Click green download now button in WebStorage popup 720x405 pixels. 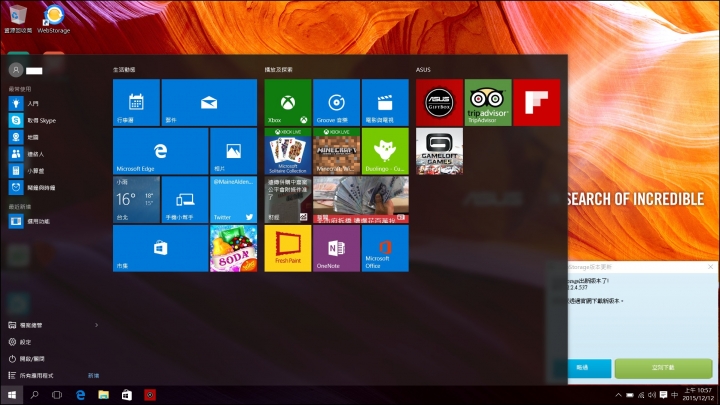point(664,368)
